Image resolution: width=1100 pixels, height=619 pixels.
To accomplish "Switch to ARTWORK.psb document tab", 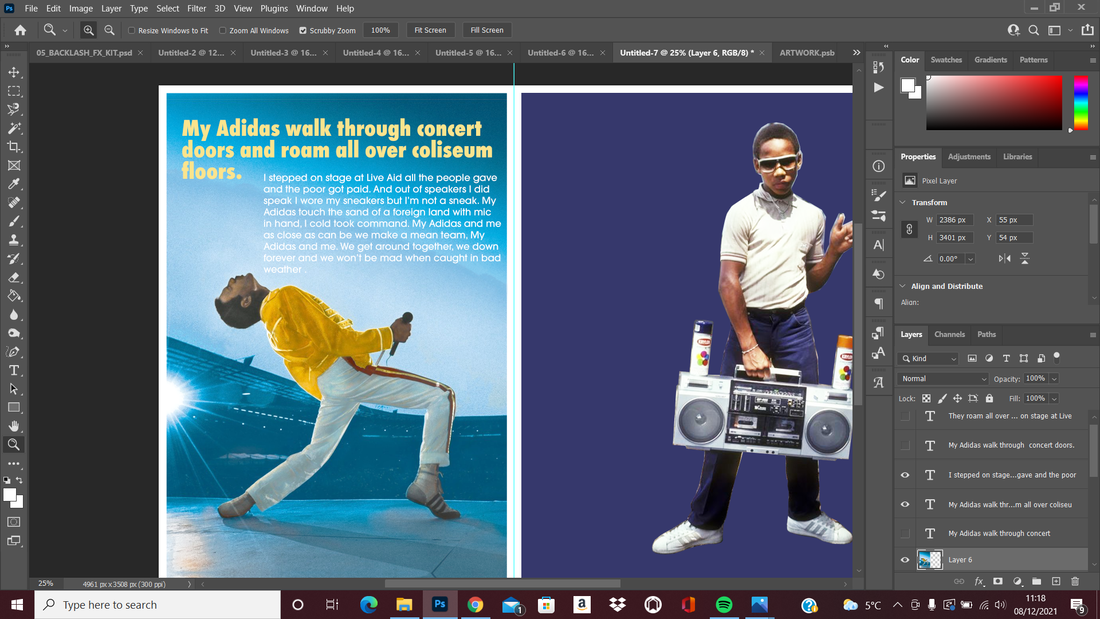I will [807, 53].
